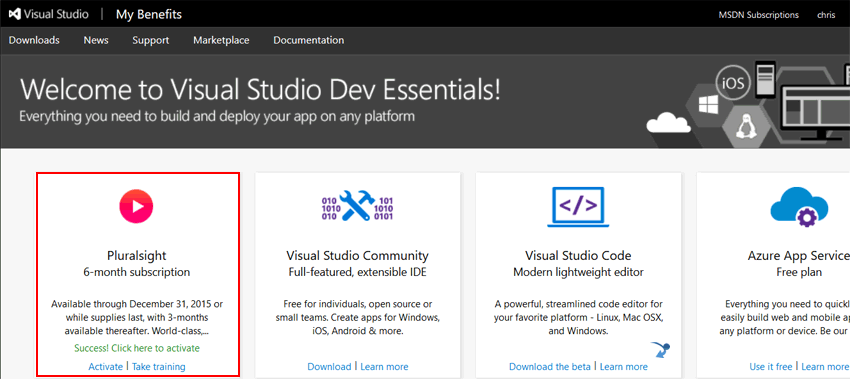Open the Downloads menu
Viewport: 850px width, 379px height.
[34, 40]
